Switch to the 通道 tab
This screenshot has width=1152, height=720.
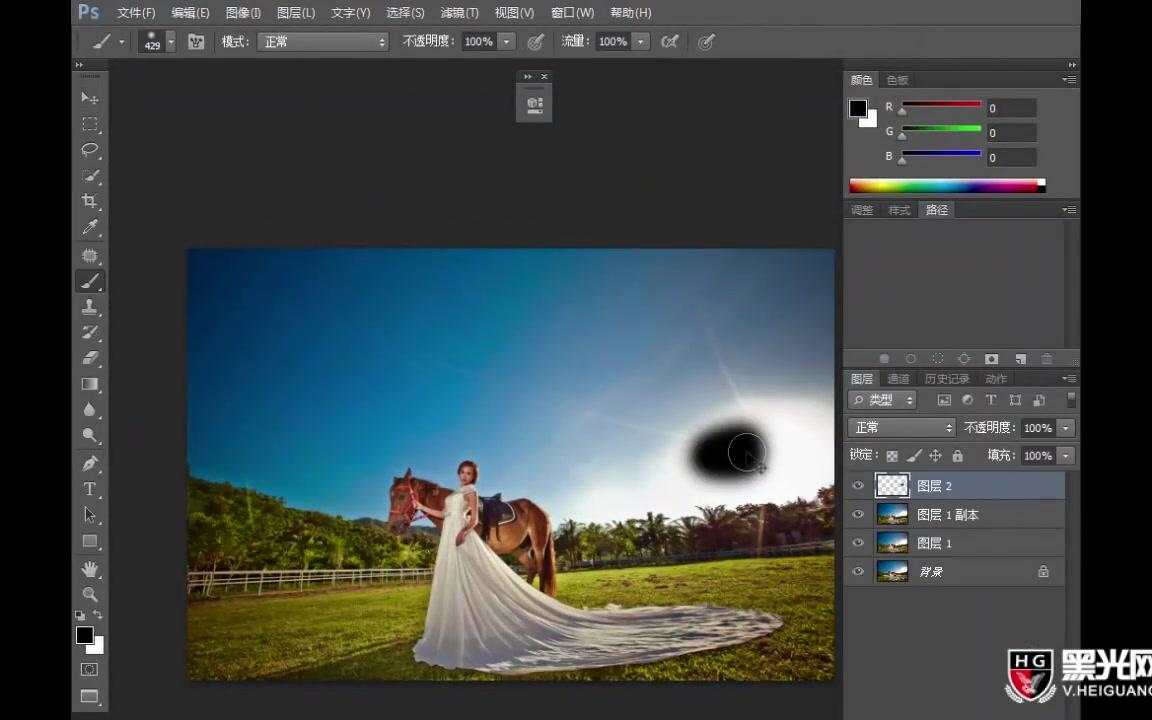(898, 378)
